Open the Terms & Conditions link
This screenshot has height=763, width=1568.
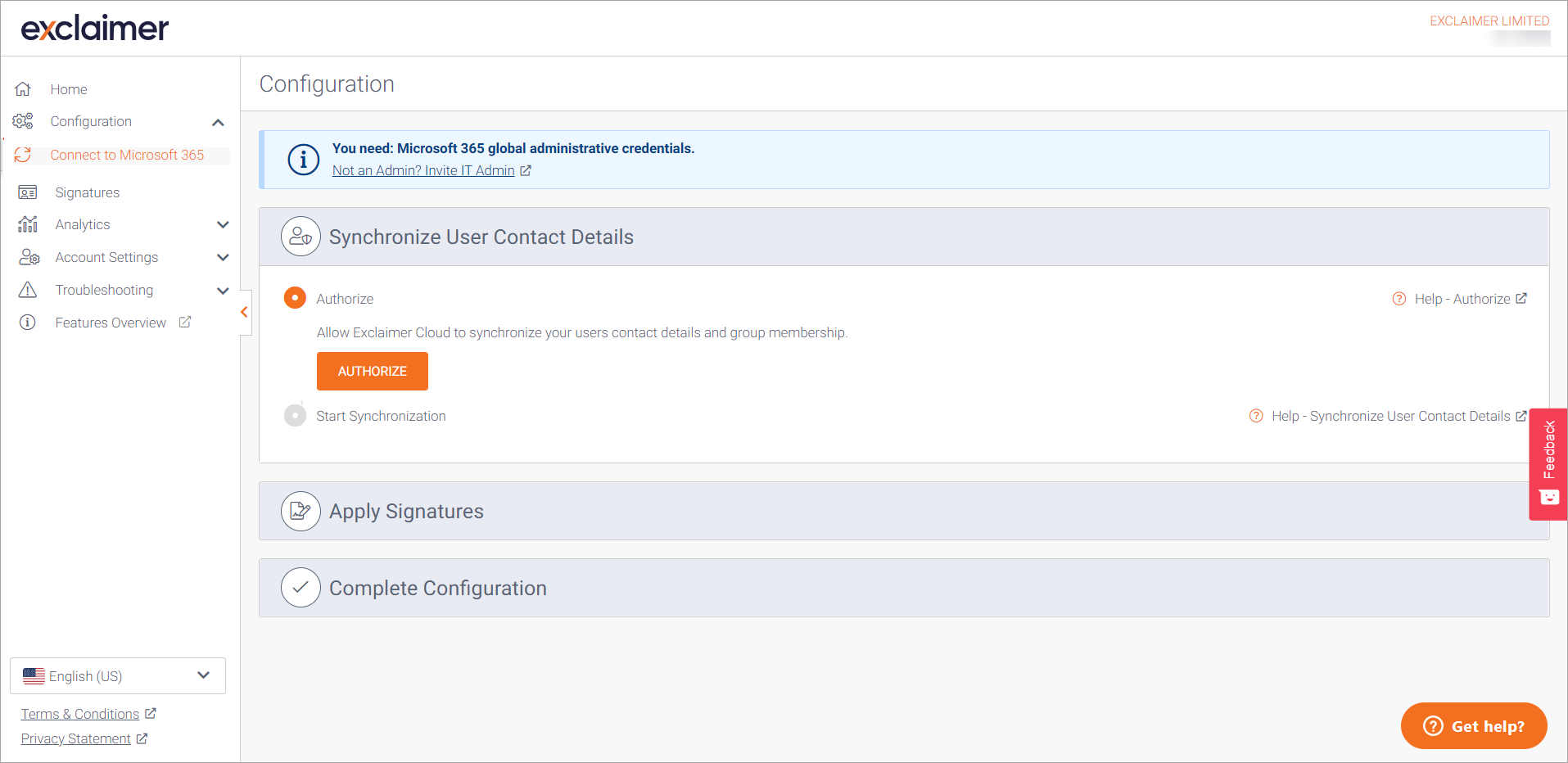click(x=80, y=714)
